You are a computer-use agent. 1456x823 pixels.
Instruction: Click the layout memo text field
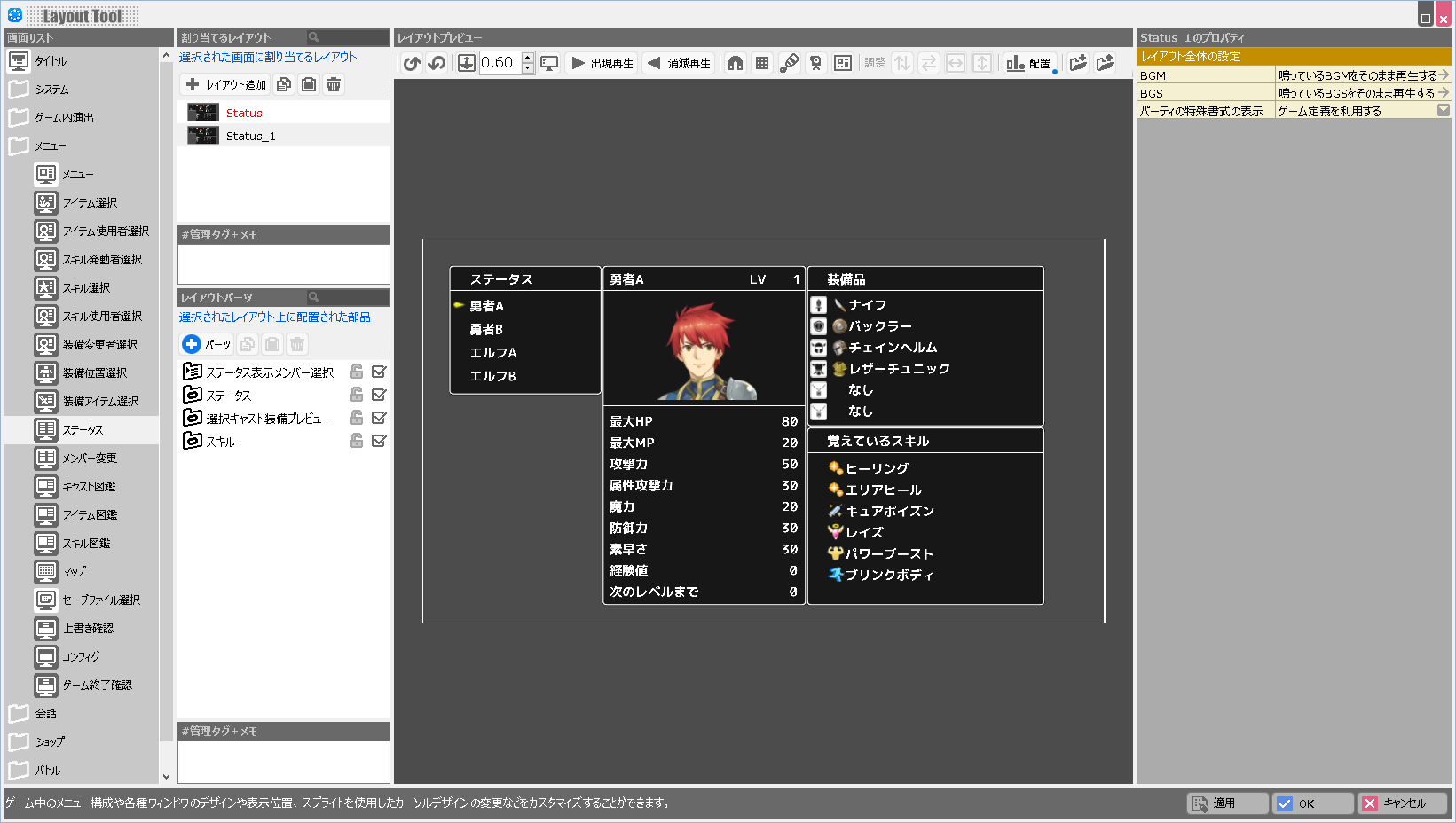[284, 263]
